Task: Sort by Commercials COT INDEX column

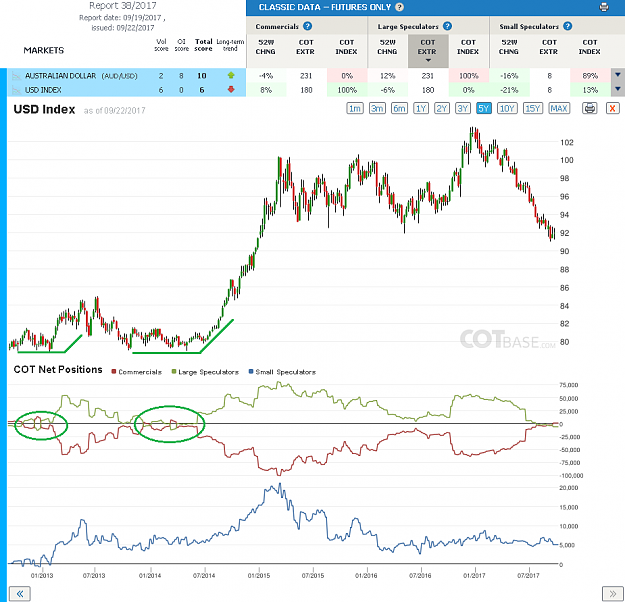Action: pyautogui.click(x=346, y=47)
